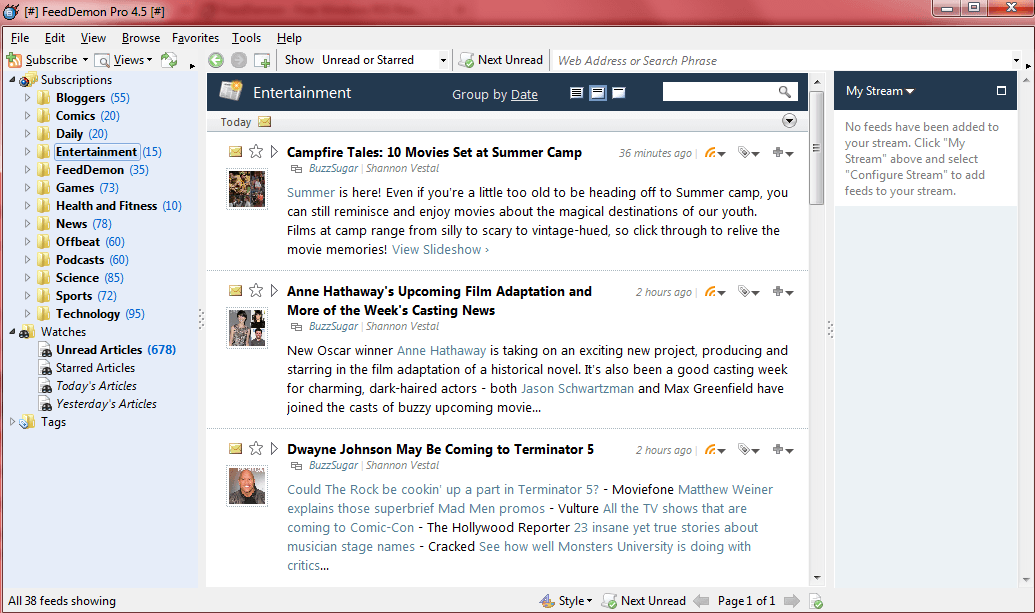1035x613 pixels.
Task: Collapse the Today group with circle arrow
Action: pyautogui.click(x=789, y=121)
